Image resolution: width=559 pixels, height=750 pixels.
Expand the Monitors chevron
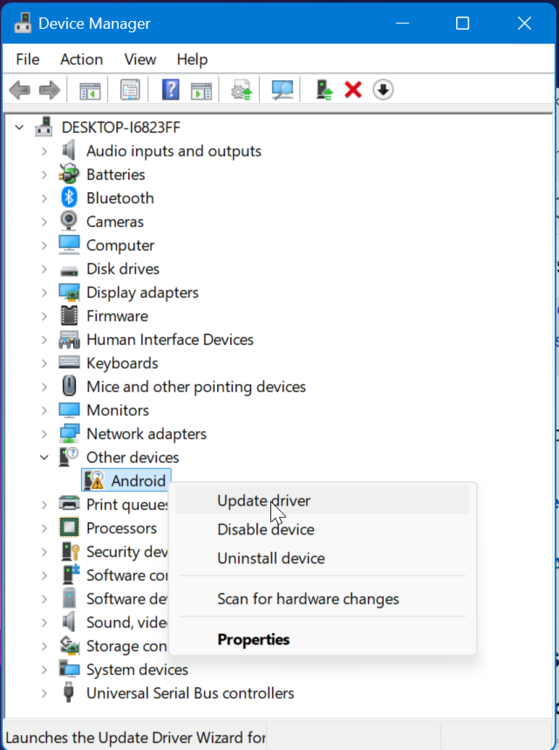(44, 410)
